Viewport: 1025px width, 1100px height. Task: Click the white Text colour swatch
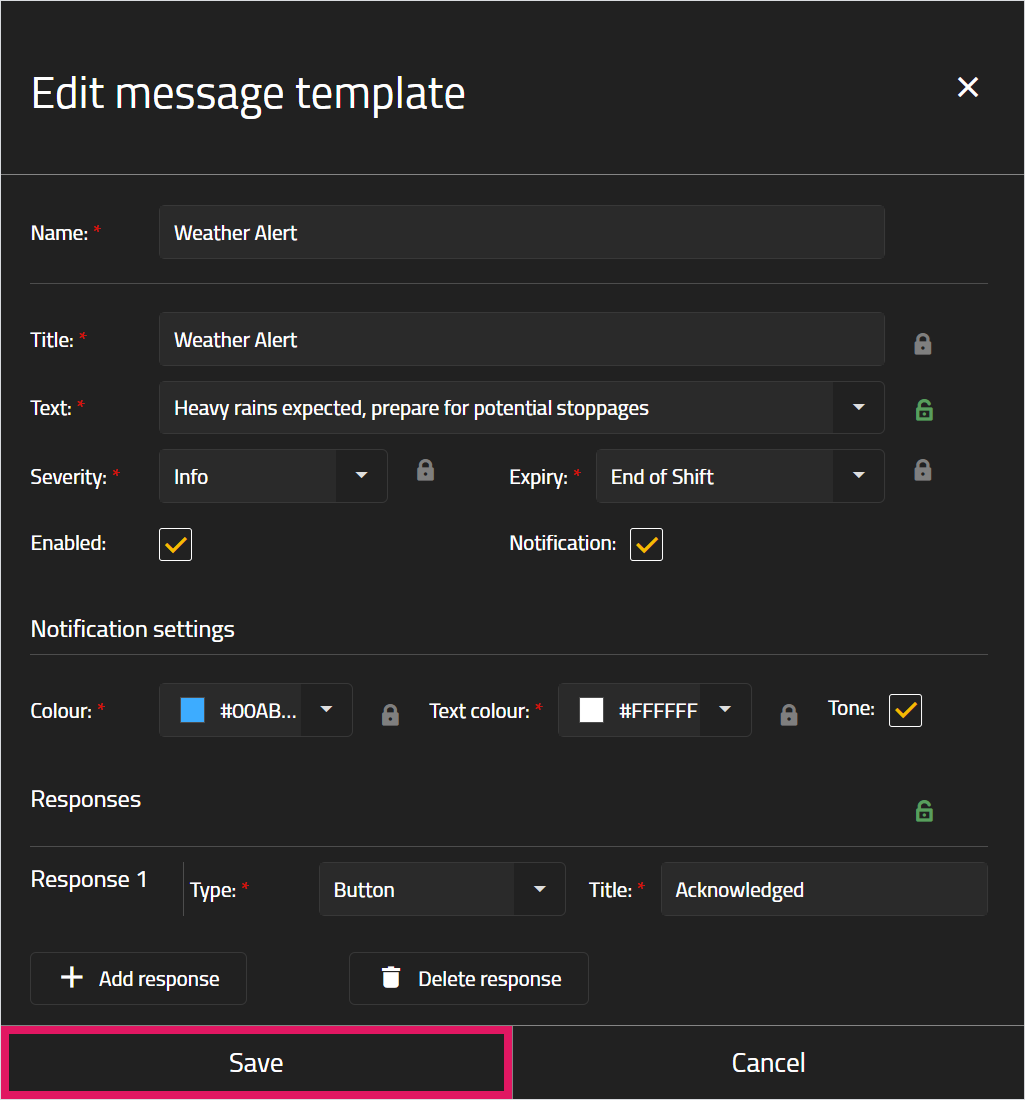[x=591, y=710]
